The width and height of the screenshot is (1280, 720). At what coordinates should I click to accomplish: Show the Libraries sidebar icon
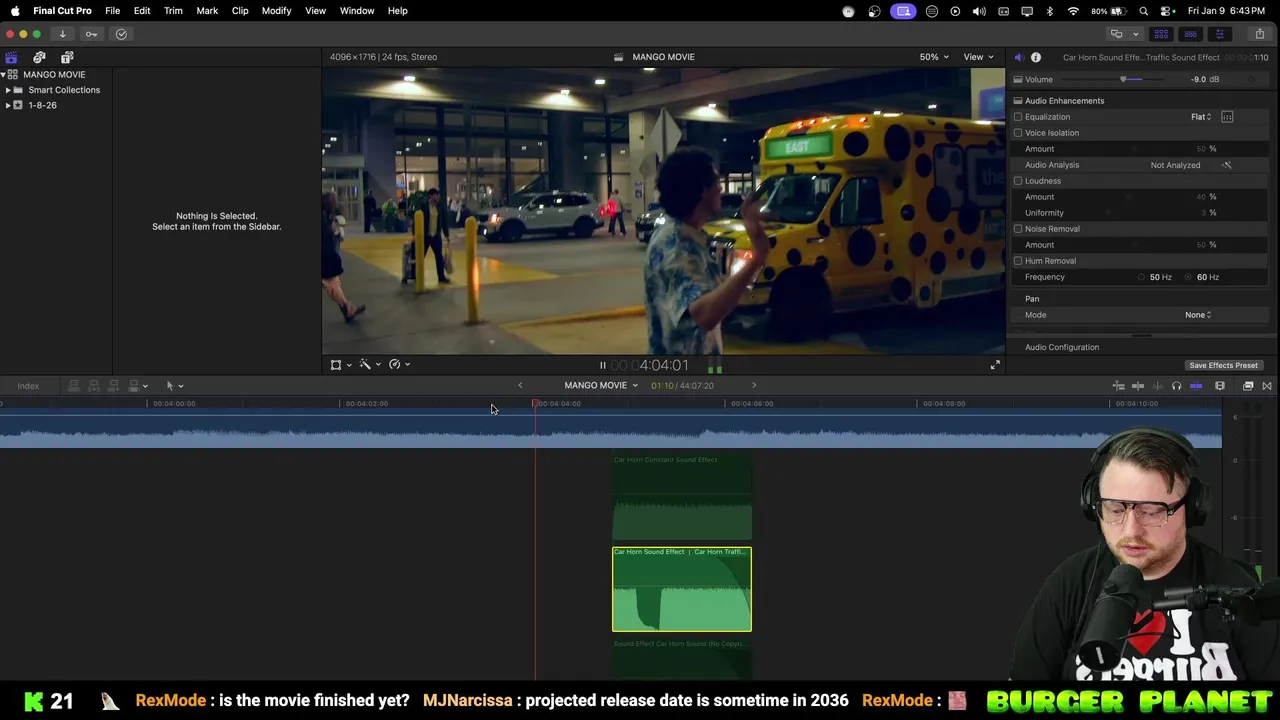point(11,57)
